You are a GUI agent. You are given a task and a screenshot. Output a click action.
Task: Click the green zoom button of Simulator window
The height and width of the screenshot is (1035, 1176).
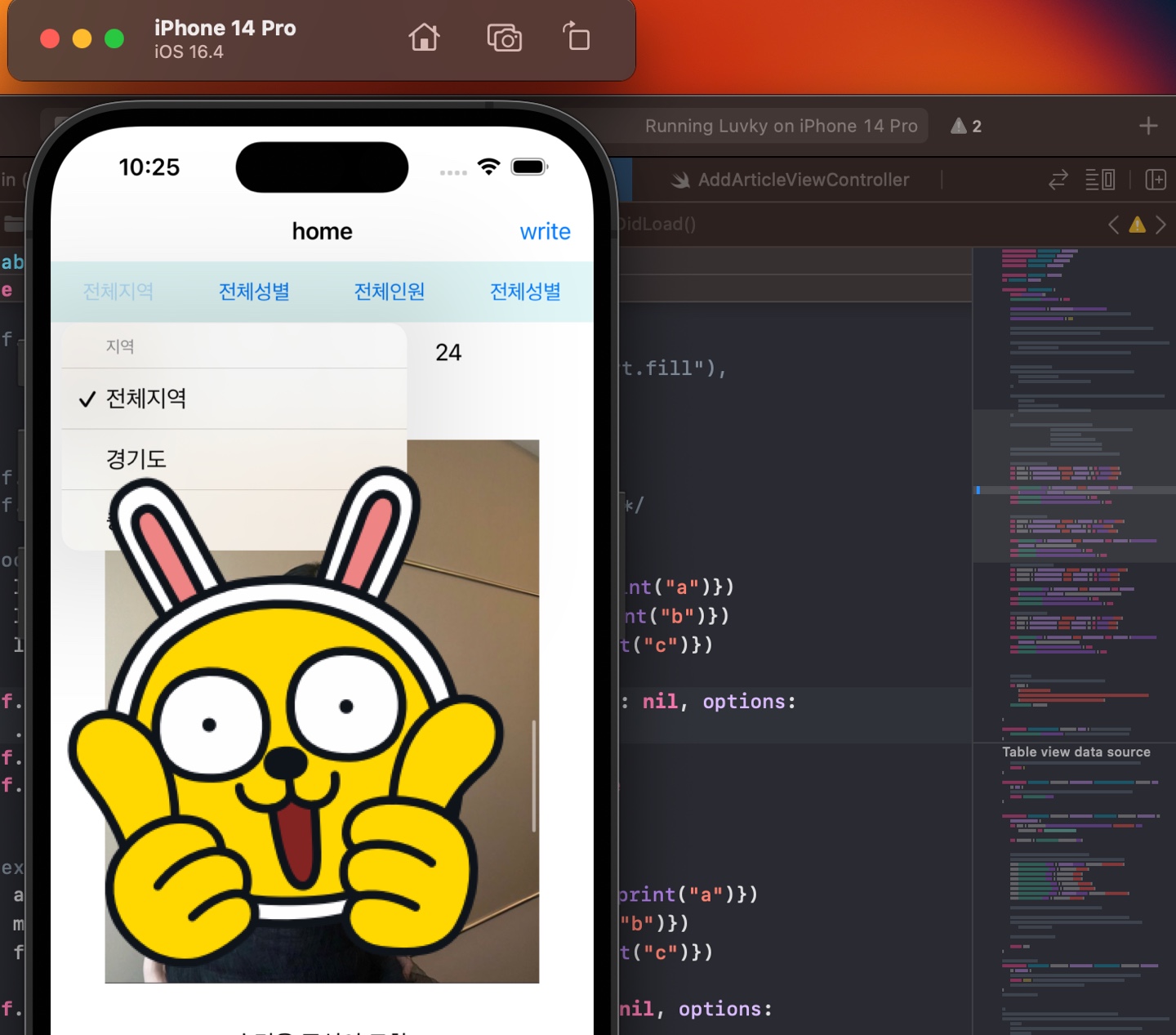(114, 38)
